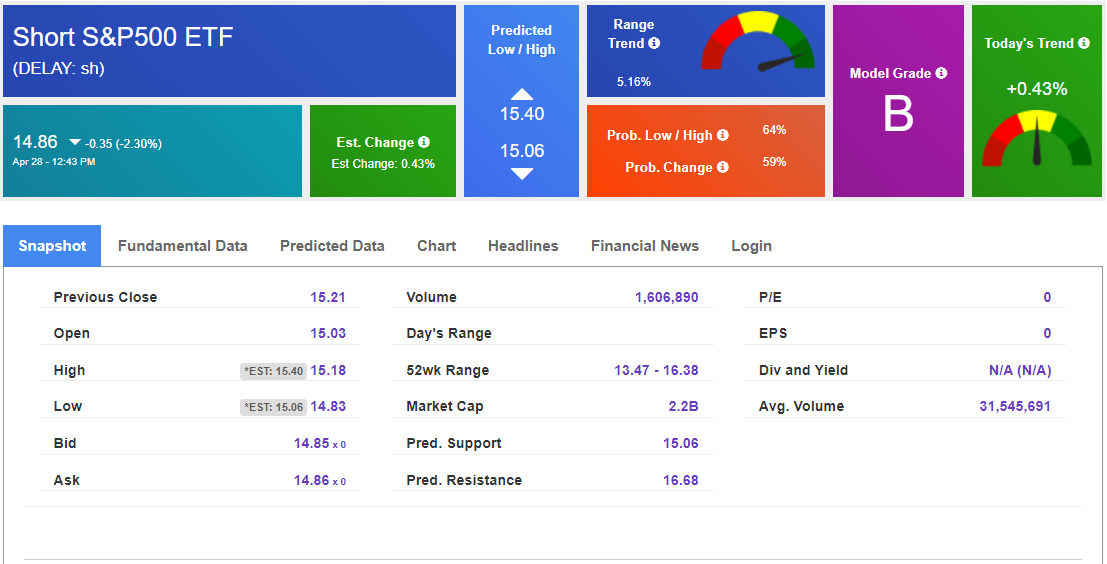The height and width of the screenshot is (564, 1107).
Task: Open the Headlines tab
Action: coord(523,246)
